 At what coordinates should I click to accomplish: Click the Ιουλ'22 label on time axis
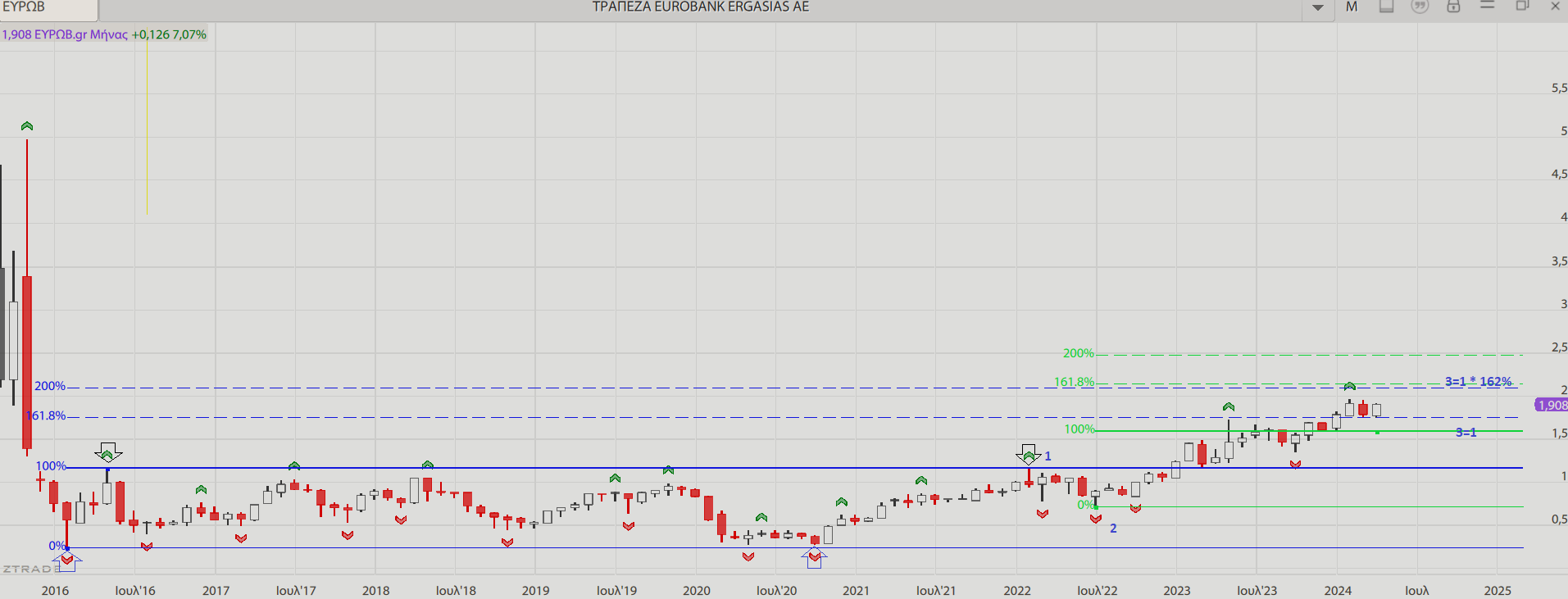pos(1098,590)
